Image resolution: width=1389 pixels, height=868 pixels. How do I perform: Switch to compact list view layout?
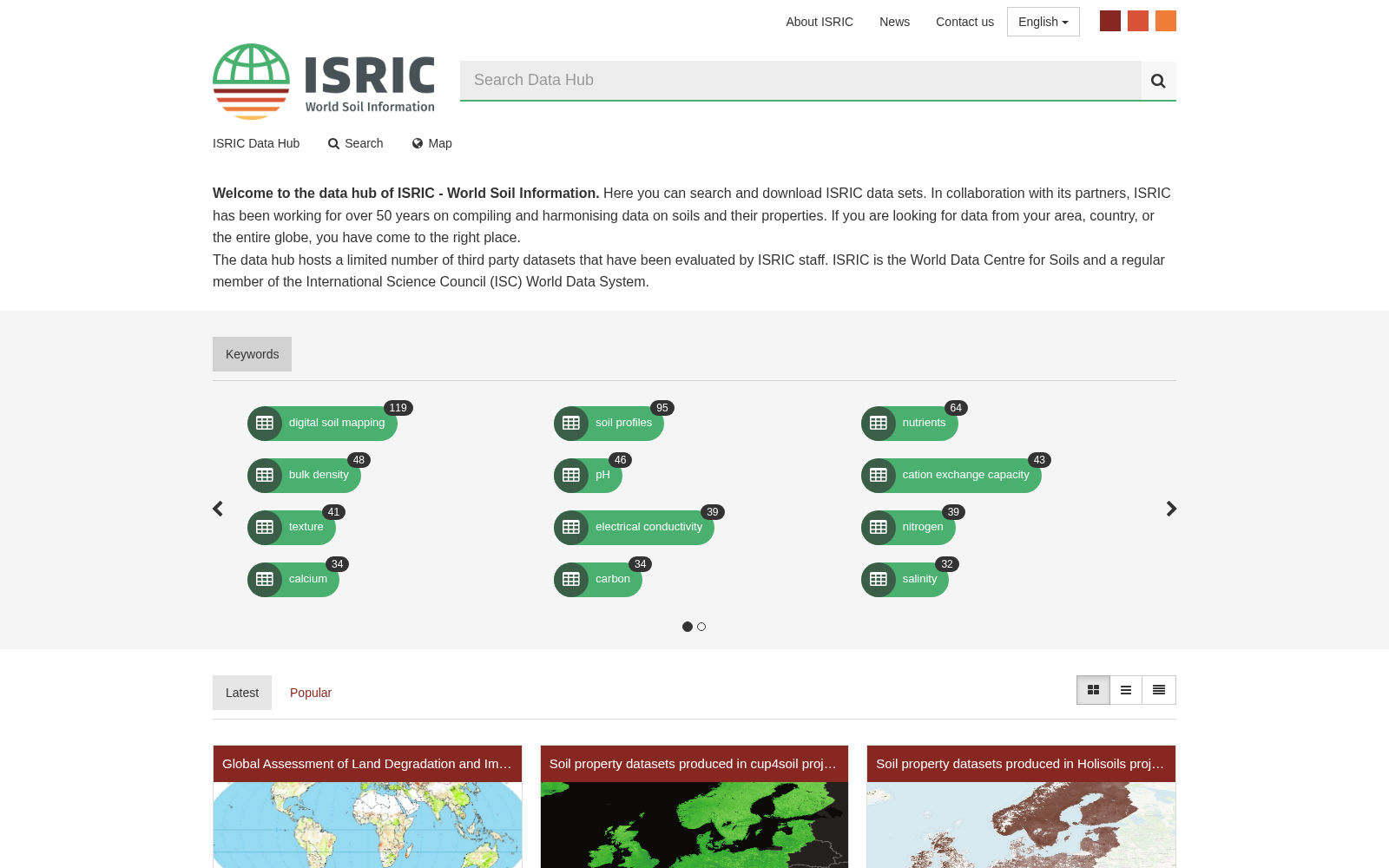pyautogui.click(x=1159, y=690)
